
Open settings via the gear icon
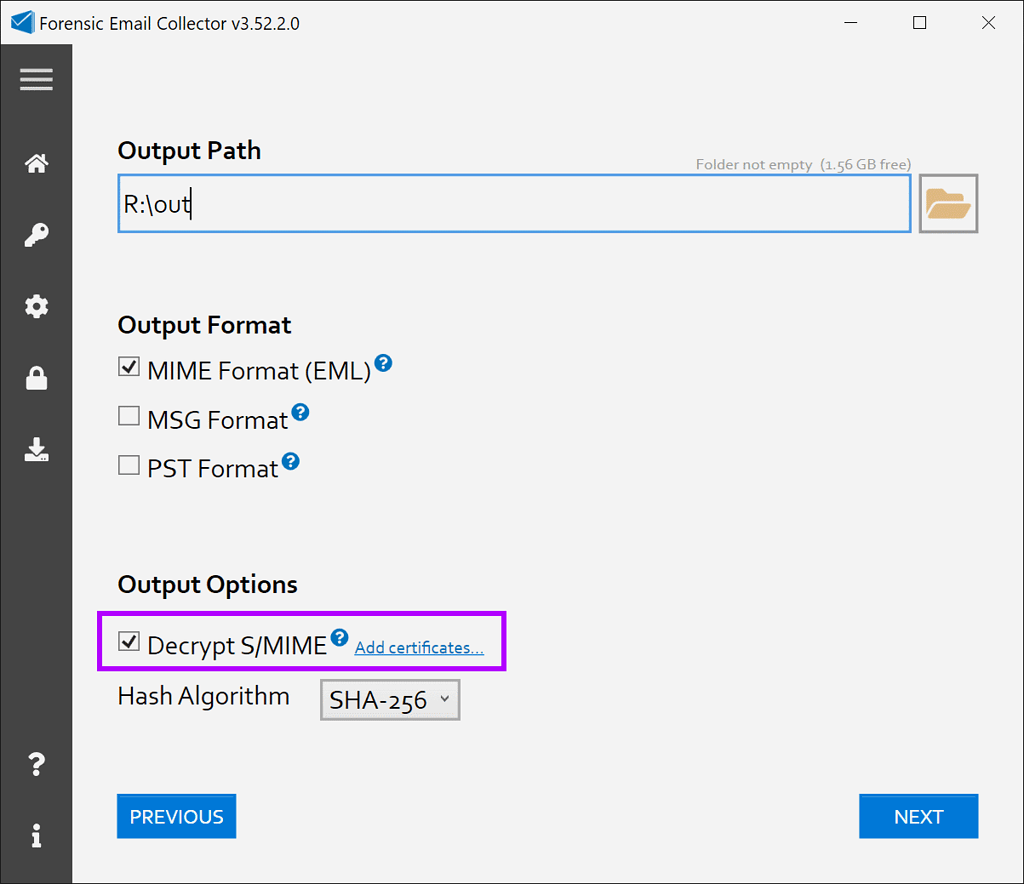[x=36, y=307]
